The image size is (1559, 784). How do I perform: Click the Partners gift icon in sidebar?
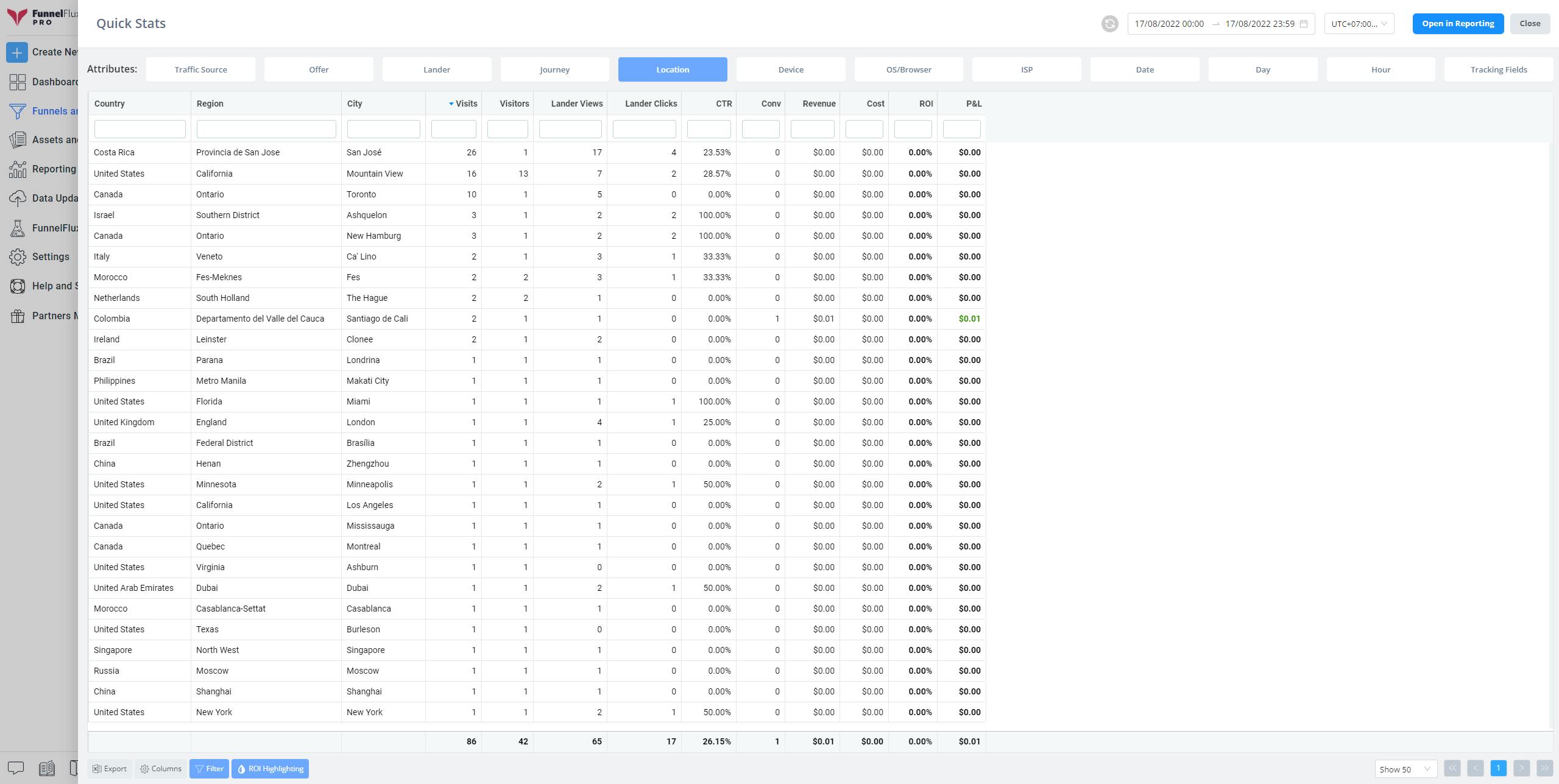(18, 316)
